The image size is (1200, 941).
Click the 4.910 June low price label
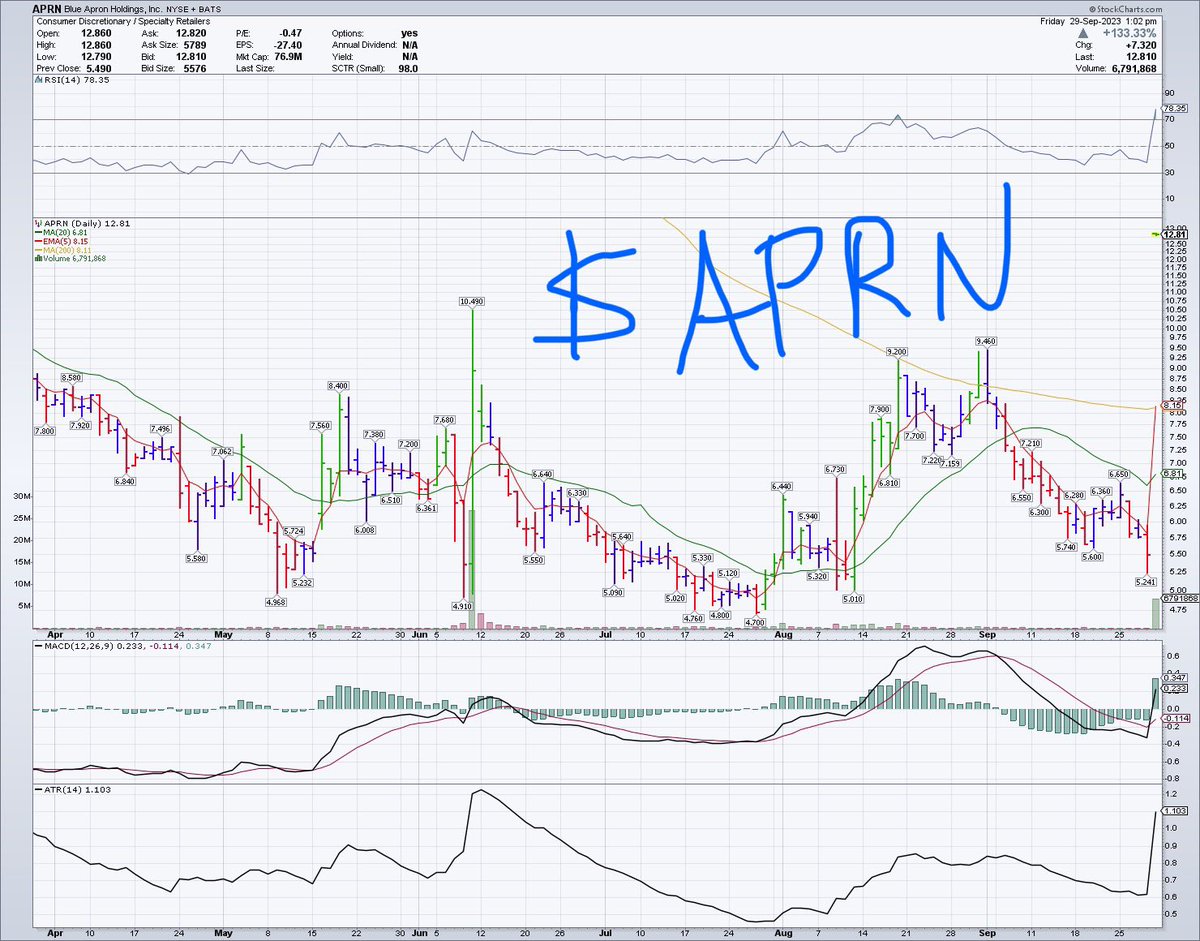462,605
